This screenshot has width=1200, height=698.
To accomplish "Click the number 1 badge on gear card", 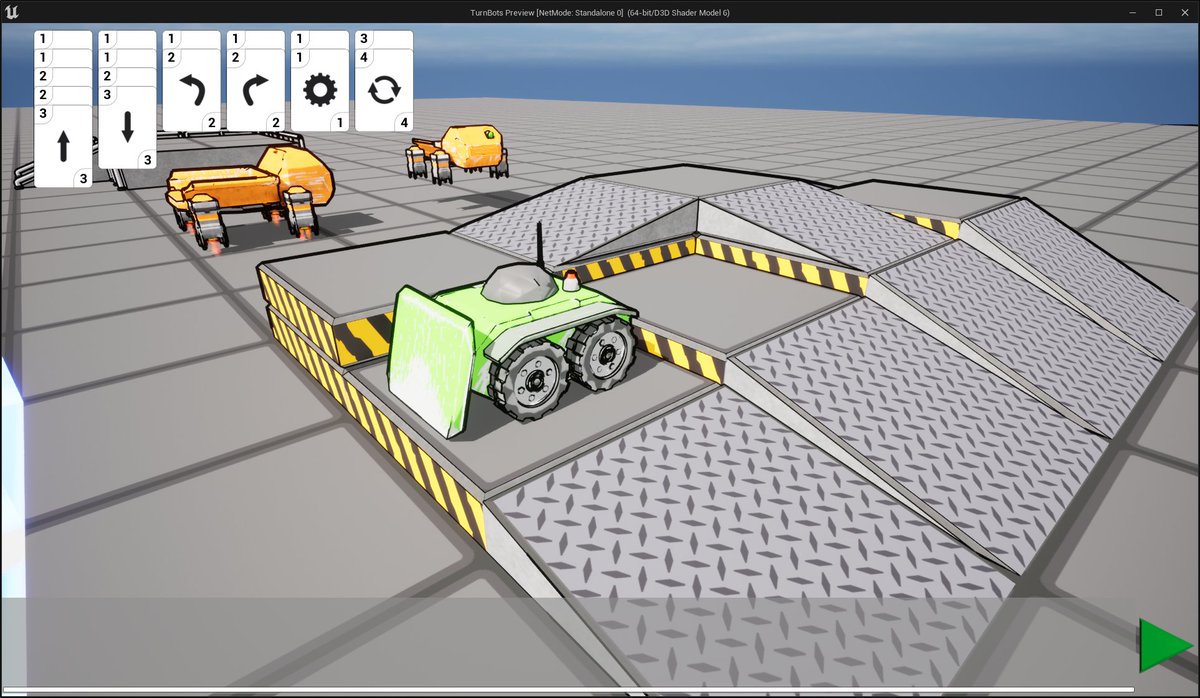I will pos(339,124).
